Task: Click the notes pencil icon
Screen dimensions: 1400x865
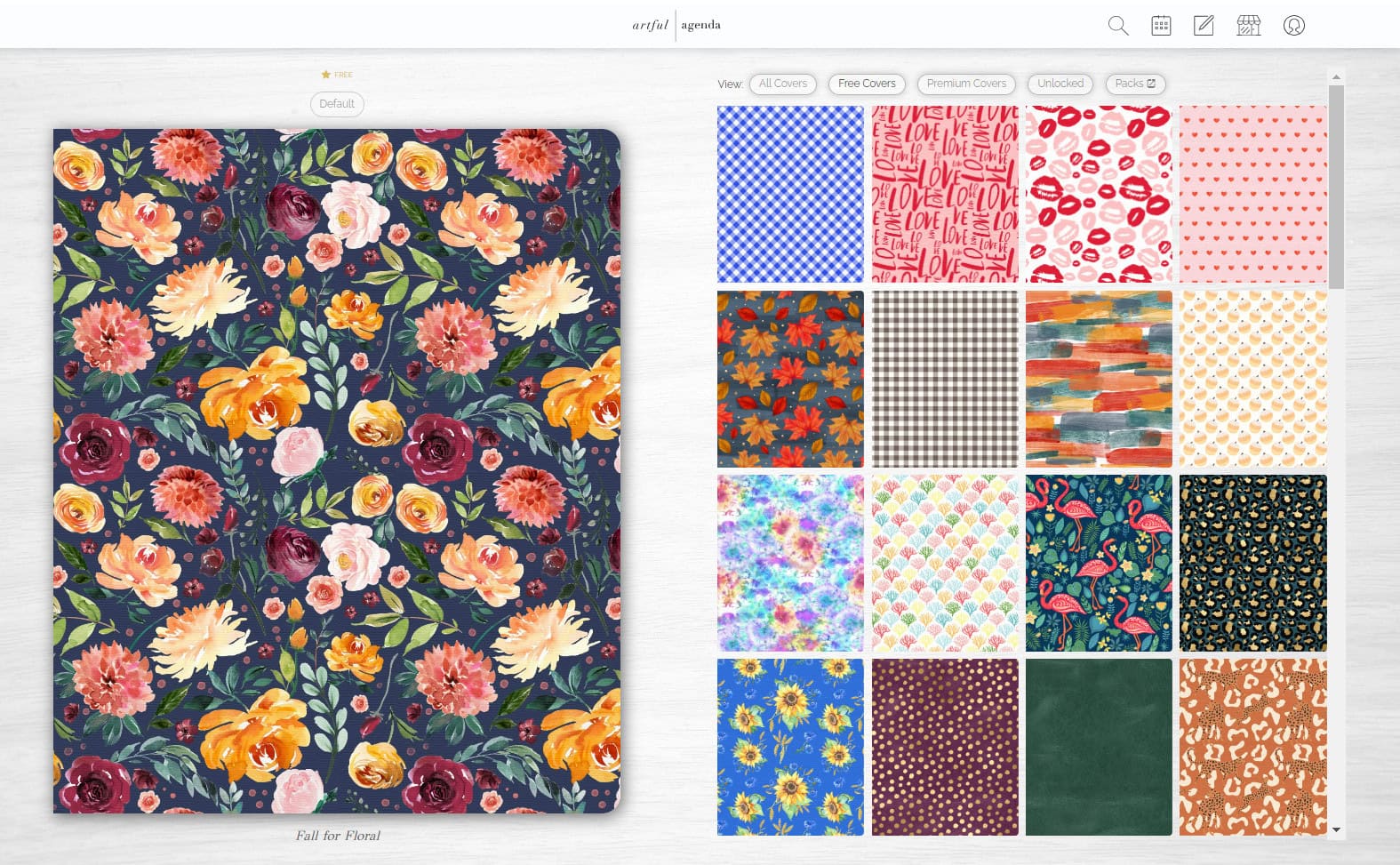Action: tap(1204, 26)
